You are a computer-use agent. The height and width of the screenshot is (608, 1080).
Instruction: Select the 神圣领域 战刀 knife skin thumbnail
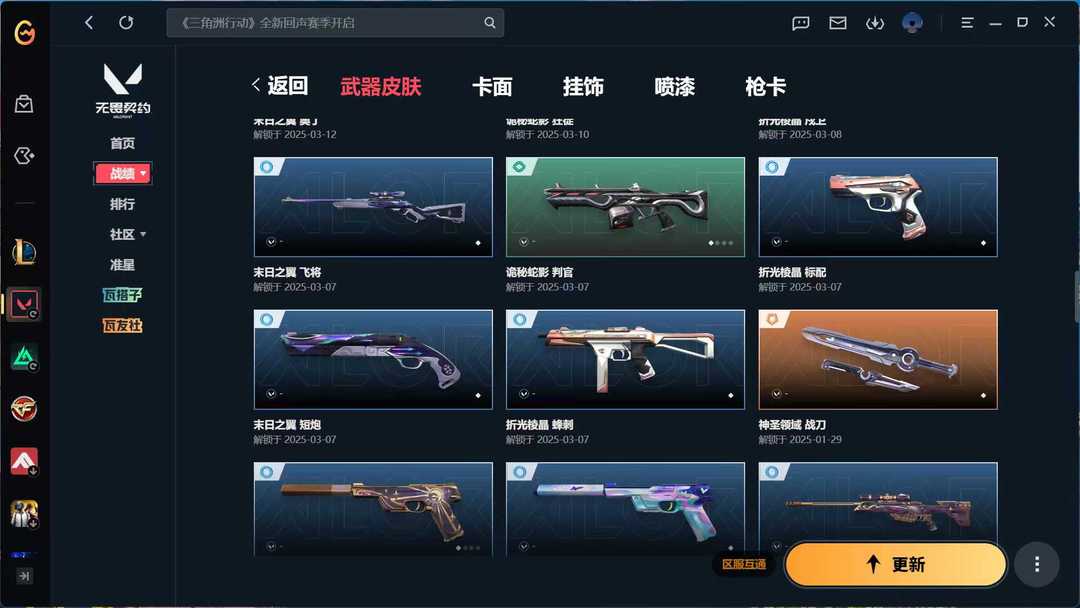(878, 359)
